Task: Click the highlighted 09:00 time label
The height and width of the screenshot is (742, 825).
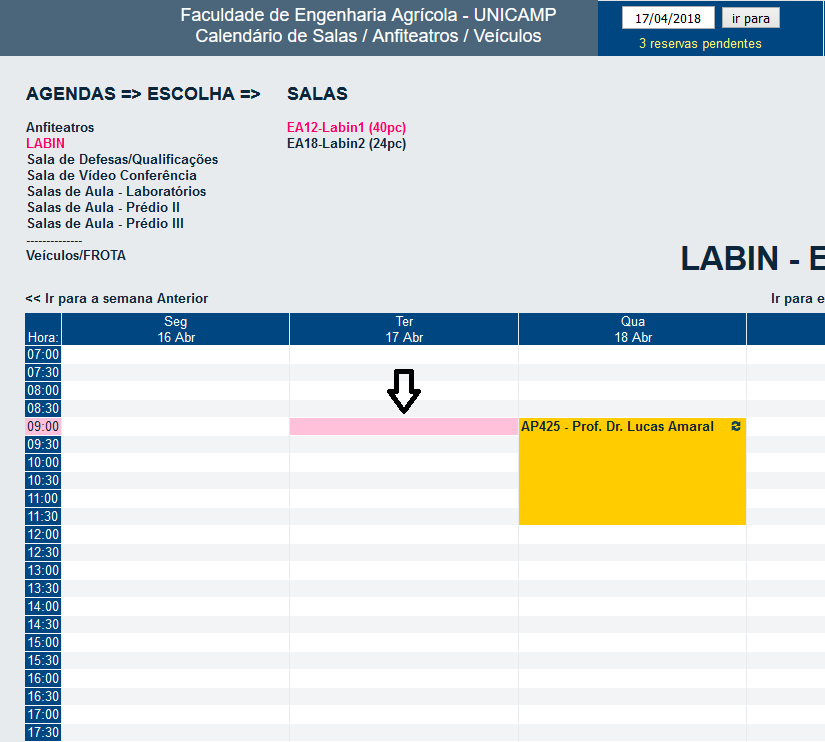Action: [43, 427]
